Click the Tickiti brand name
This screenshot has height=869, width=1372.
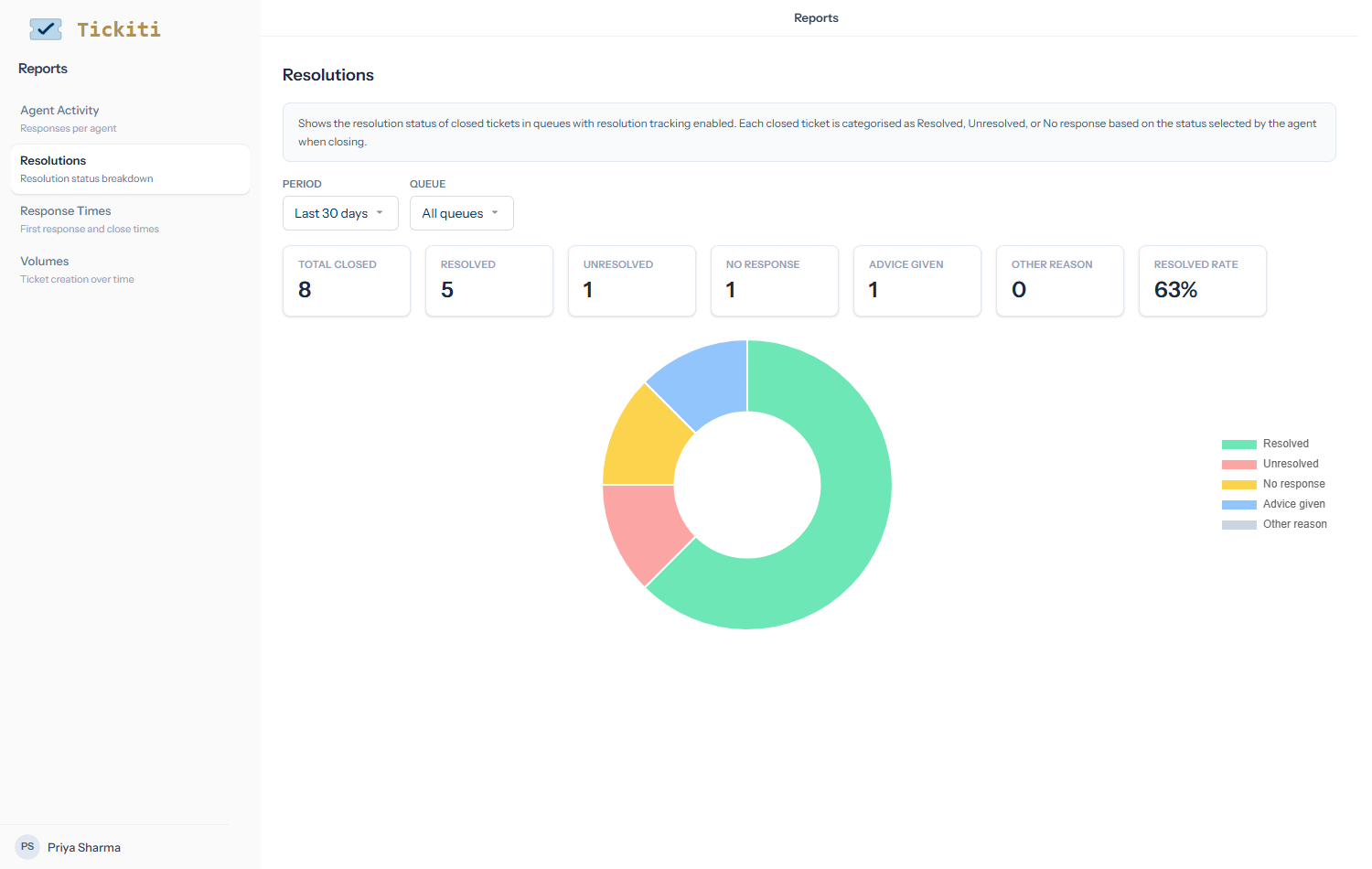(x=119, y=29)
